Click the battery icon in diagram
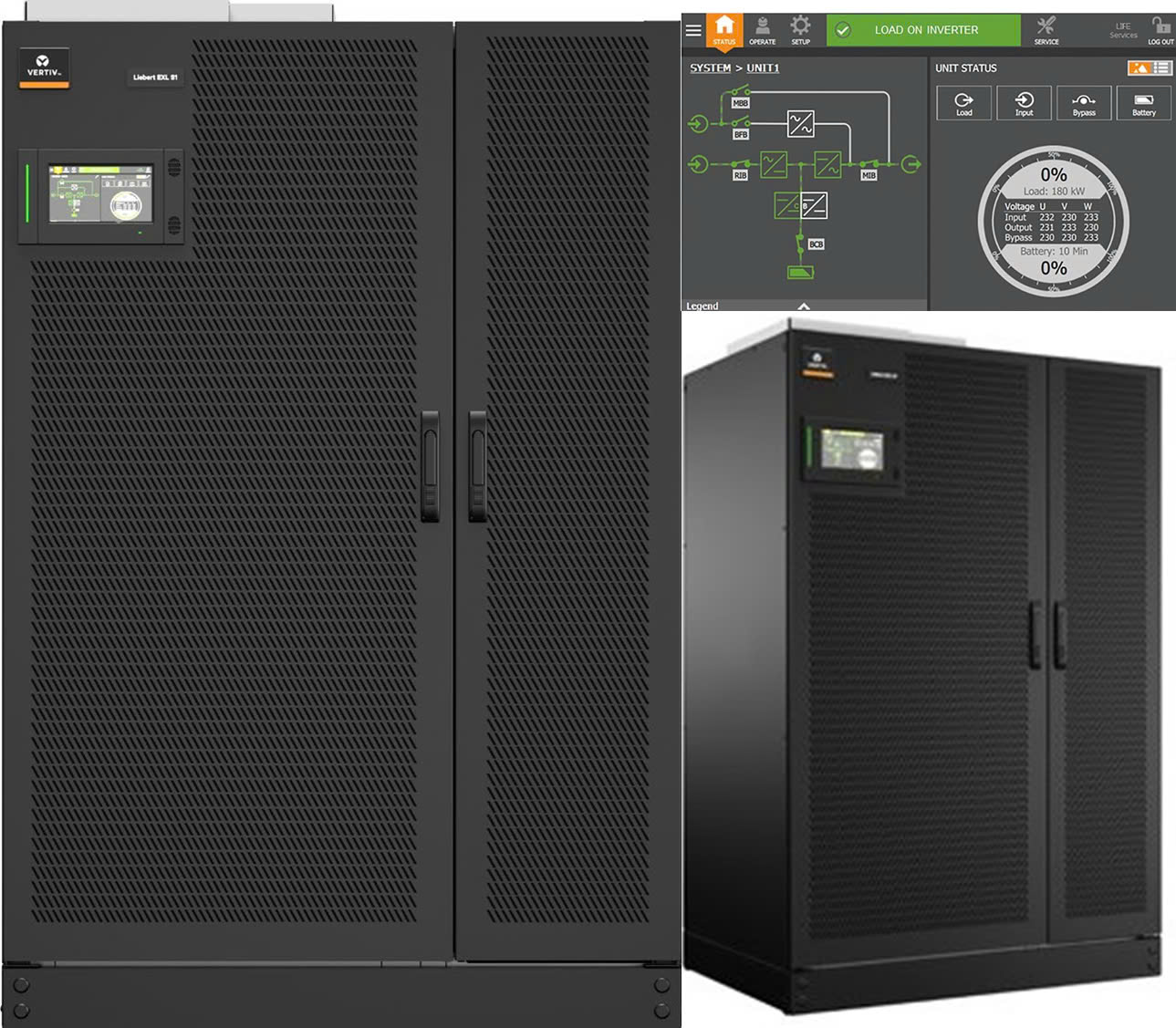 800,272
